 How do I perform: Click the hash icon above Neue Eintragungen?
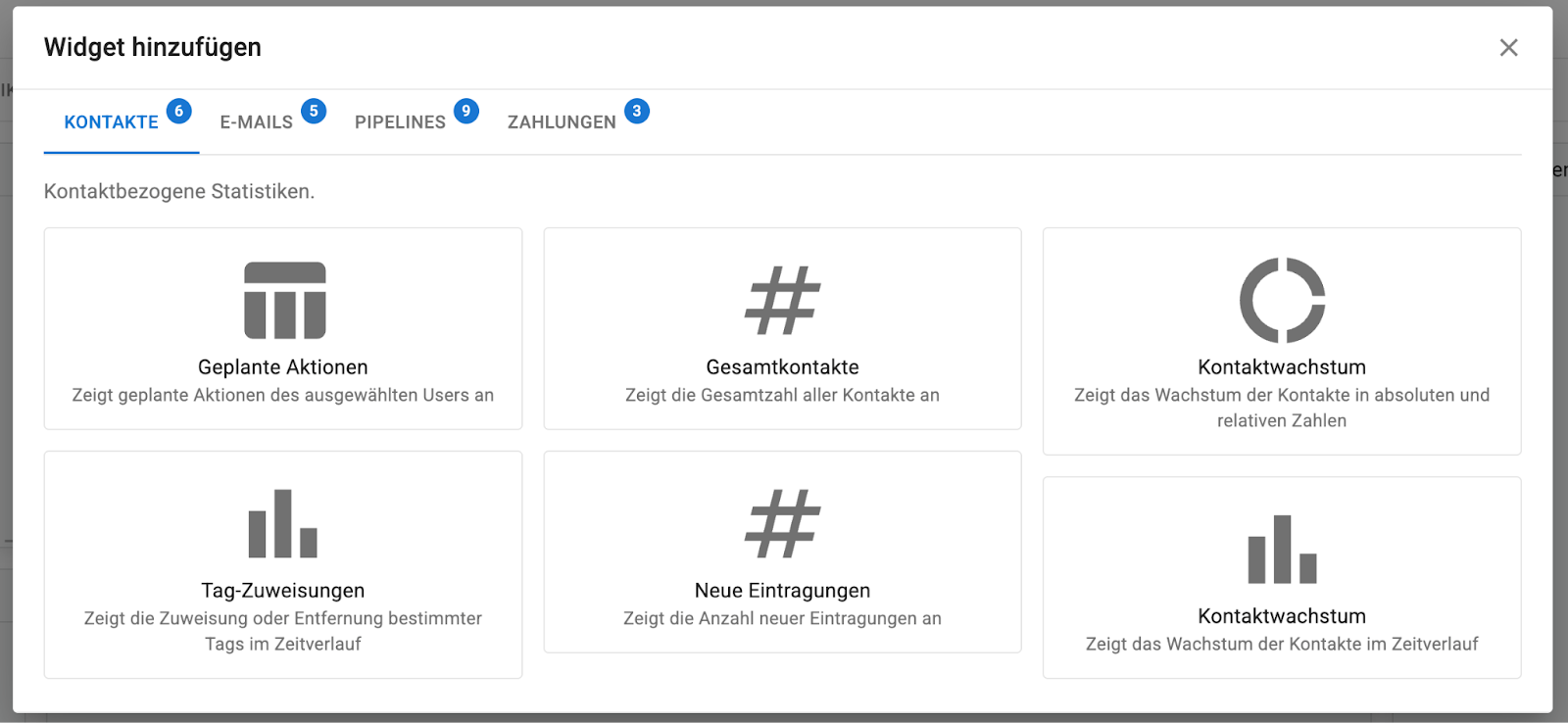pos(782,523)
